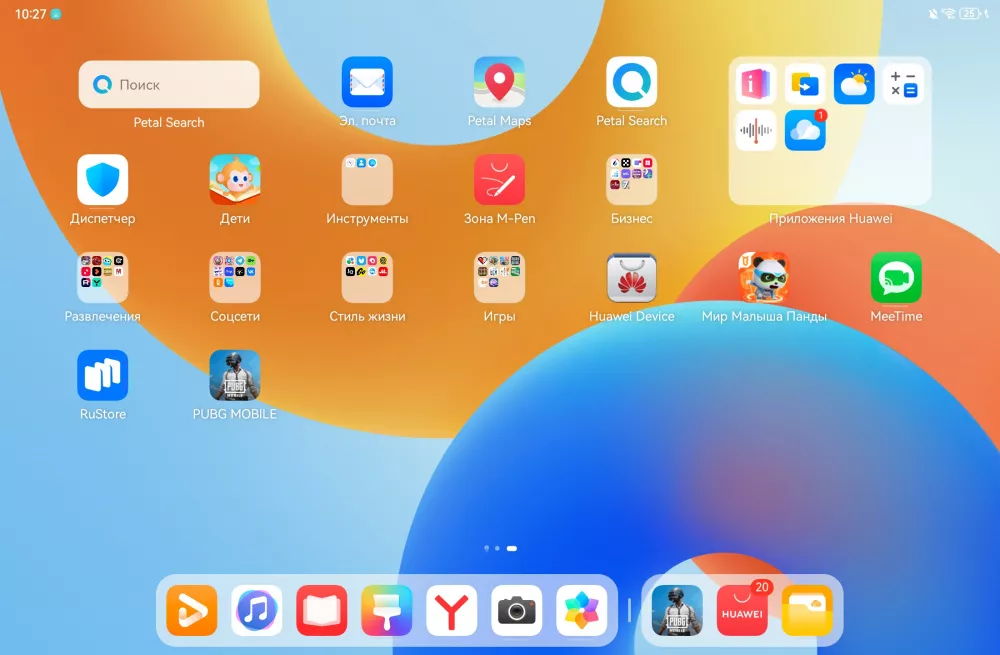Launch the Дети kids app
The image size is (1000, 655).
click(235, 180)
